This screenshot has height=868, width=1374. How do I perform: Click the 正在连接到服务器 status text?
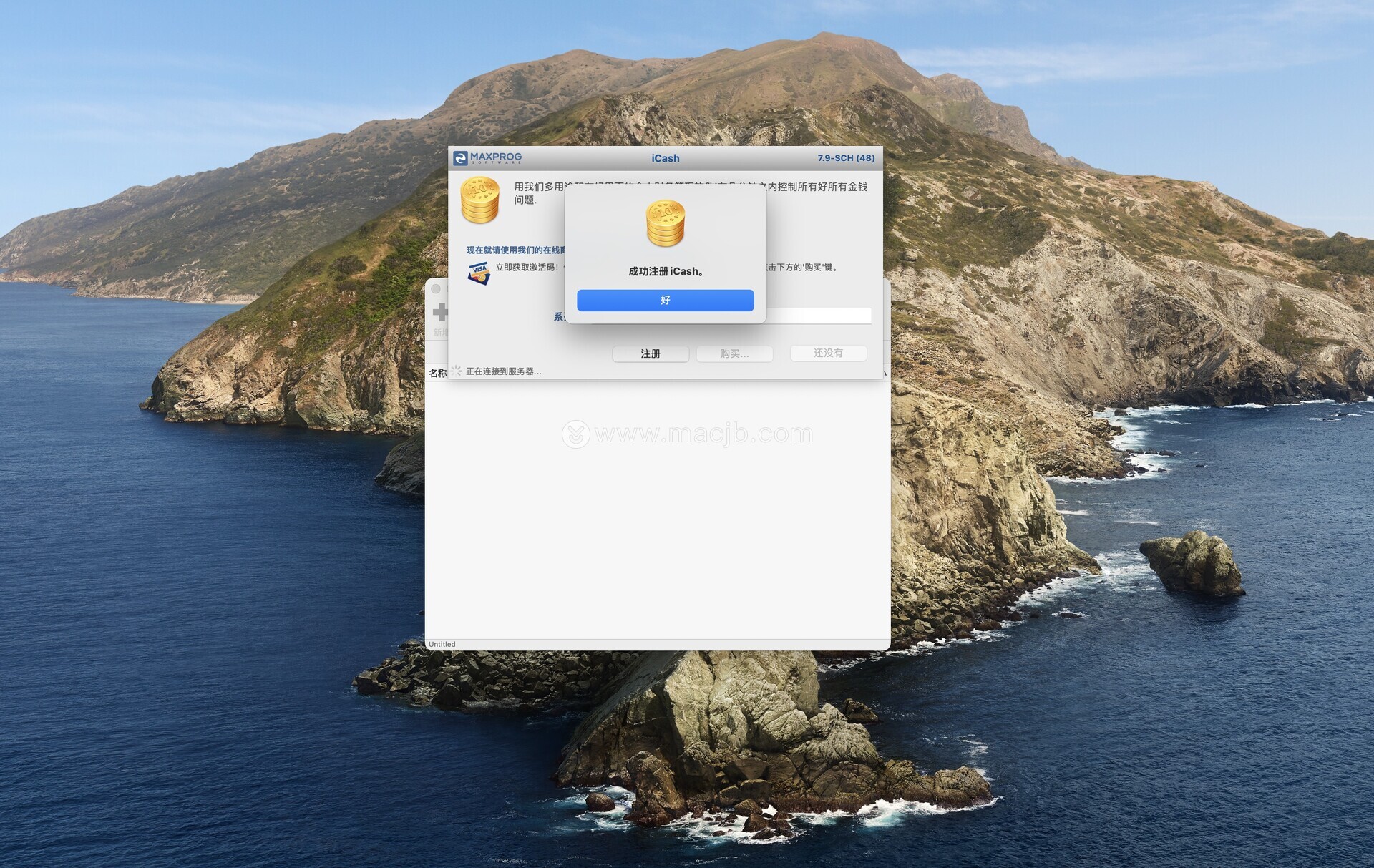click(503, 371)
